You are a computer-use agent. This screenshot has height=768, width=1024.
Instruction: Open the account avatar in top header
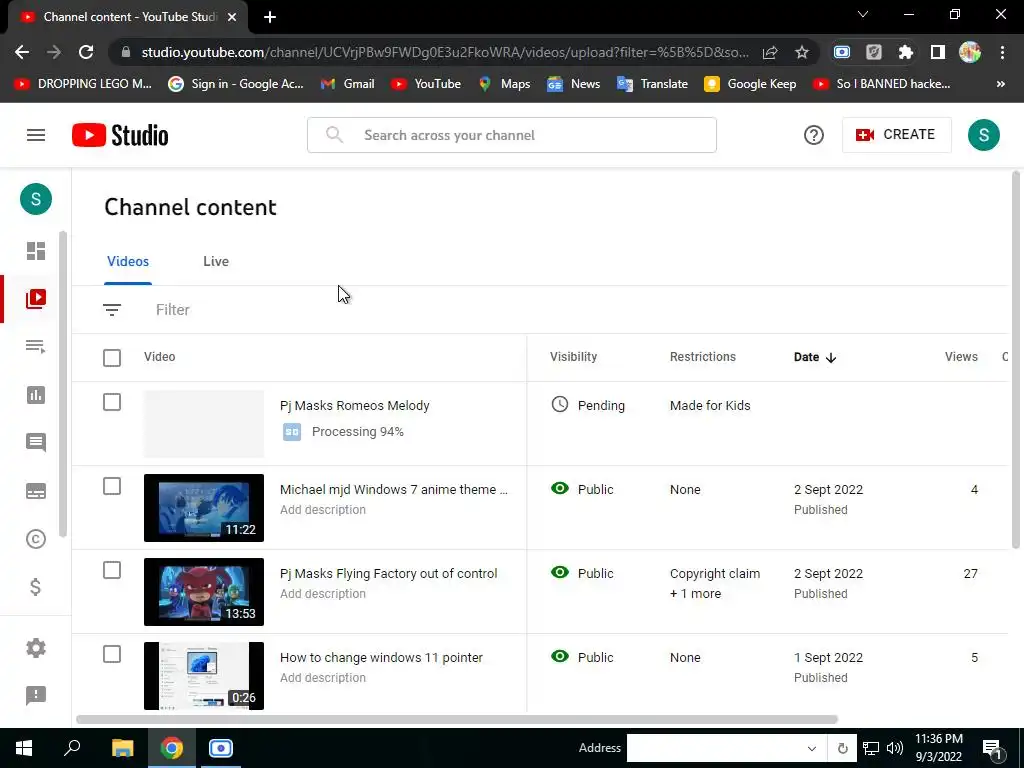tap(984, 135)
